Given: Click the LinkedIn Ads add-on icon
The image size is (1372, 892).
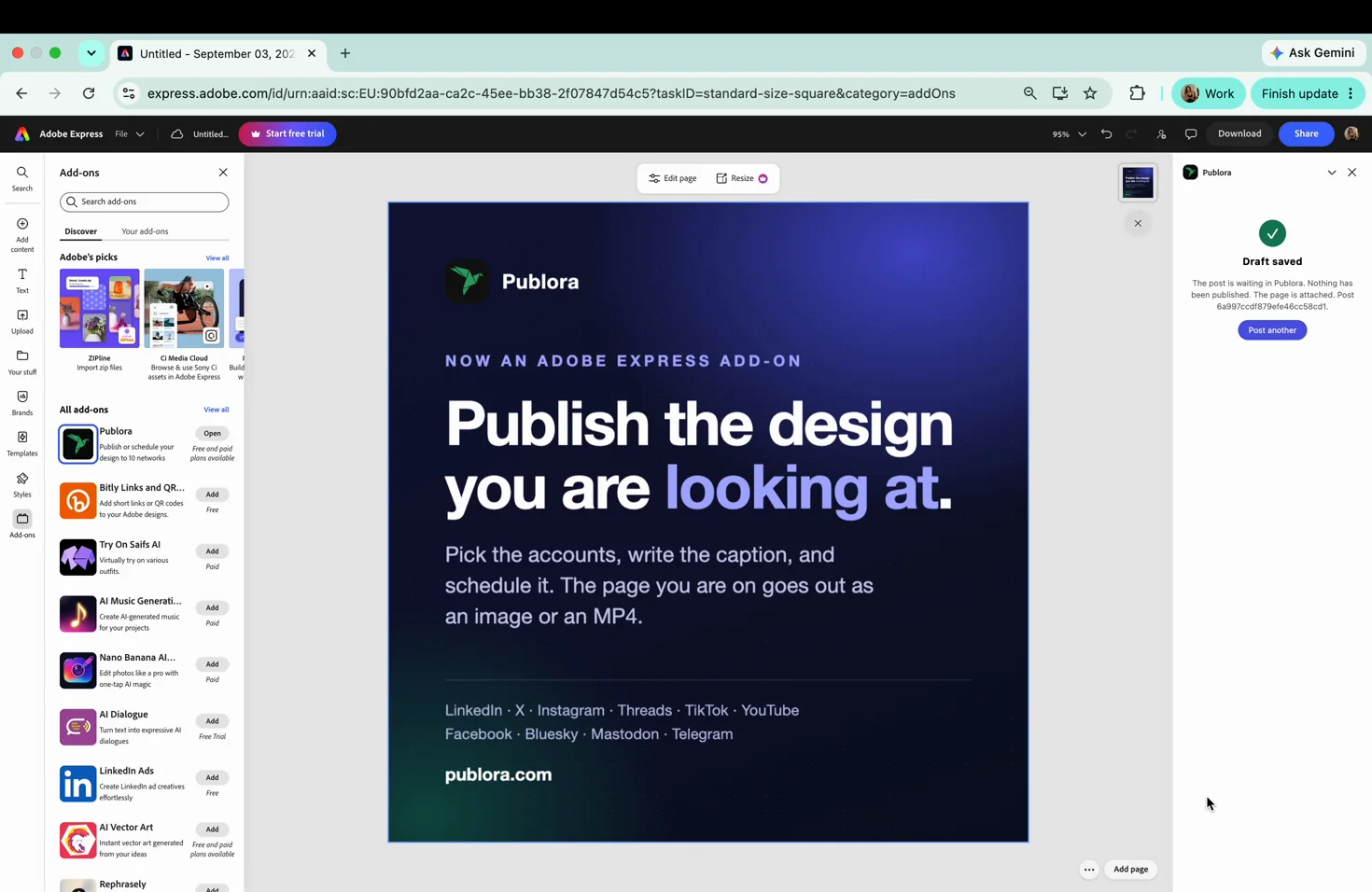Looking at the screenshot, I should (x=77, y=784).
